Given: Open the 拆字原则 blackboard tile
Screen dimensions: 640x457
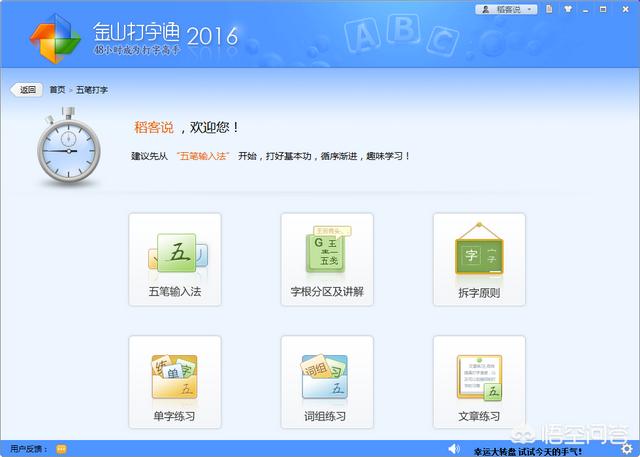Looking at the screenshot, I should (479, 259).
